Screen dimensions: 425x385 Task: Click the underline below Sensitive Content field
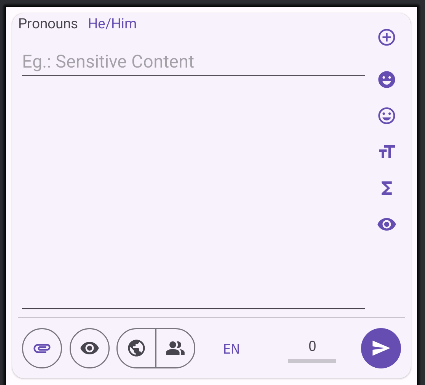pos(193,76)
